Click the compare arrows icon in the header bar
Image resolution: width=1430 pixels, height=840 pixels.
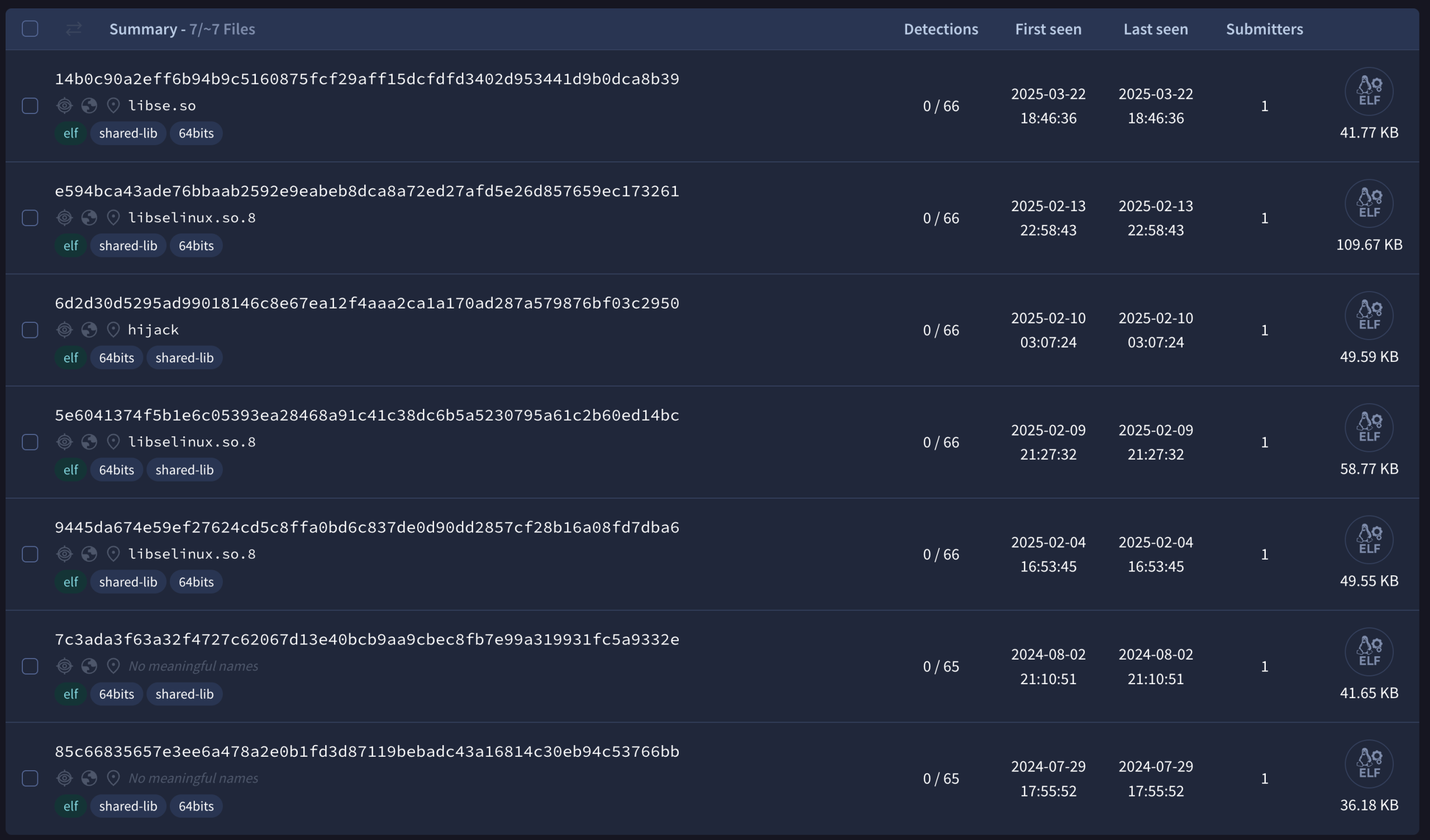coord(73,29)
